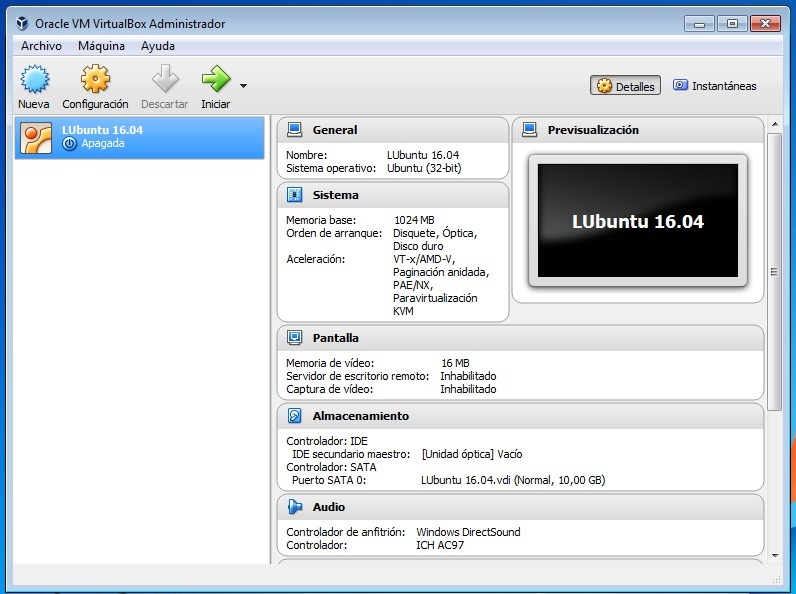
Task: Open the Iniciar dropdown arrow
Action: [x=243, y=86]
